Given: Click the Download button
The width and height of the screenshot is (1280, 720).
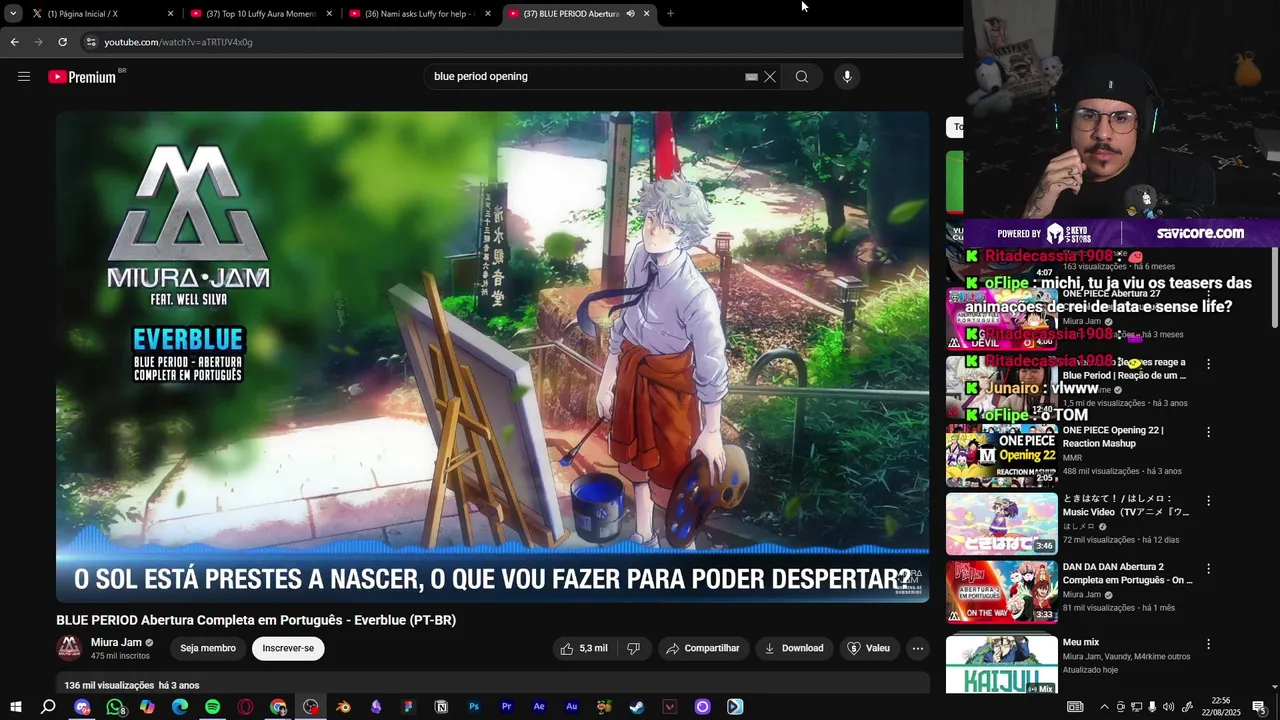Looking at the screenshot, I should tap(794, 648).
